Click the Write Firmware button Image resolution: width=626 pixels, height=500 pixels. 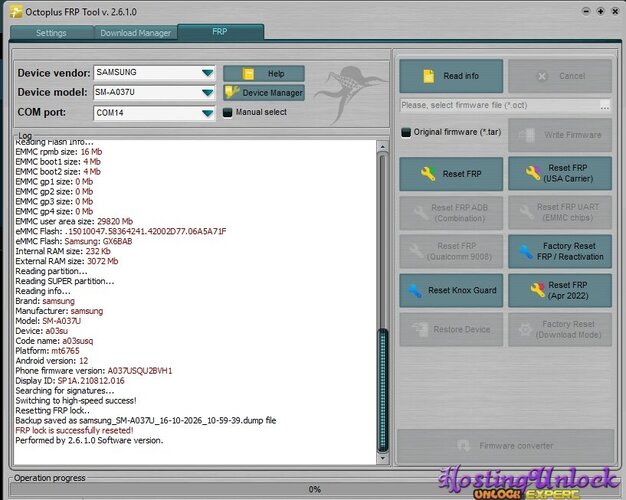pyautogui.click(x=560, y=135)
